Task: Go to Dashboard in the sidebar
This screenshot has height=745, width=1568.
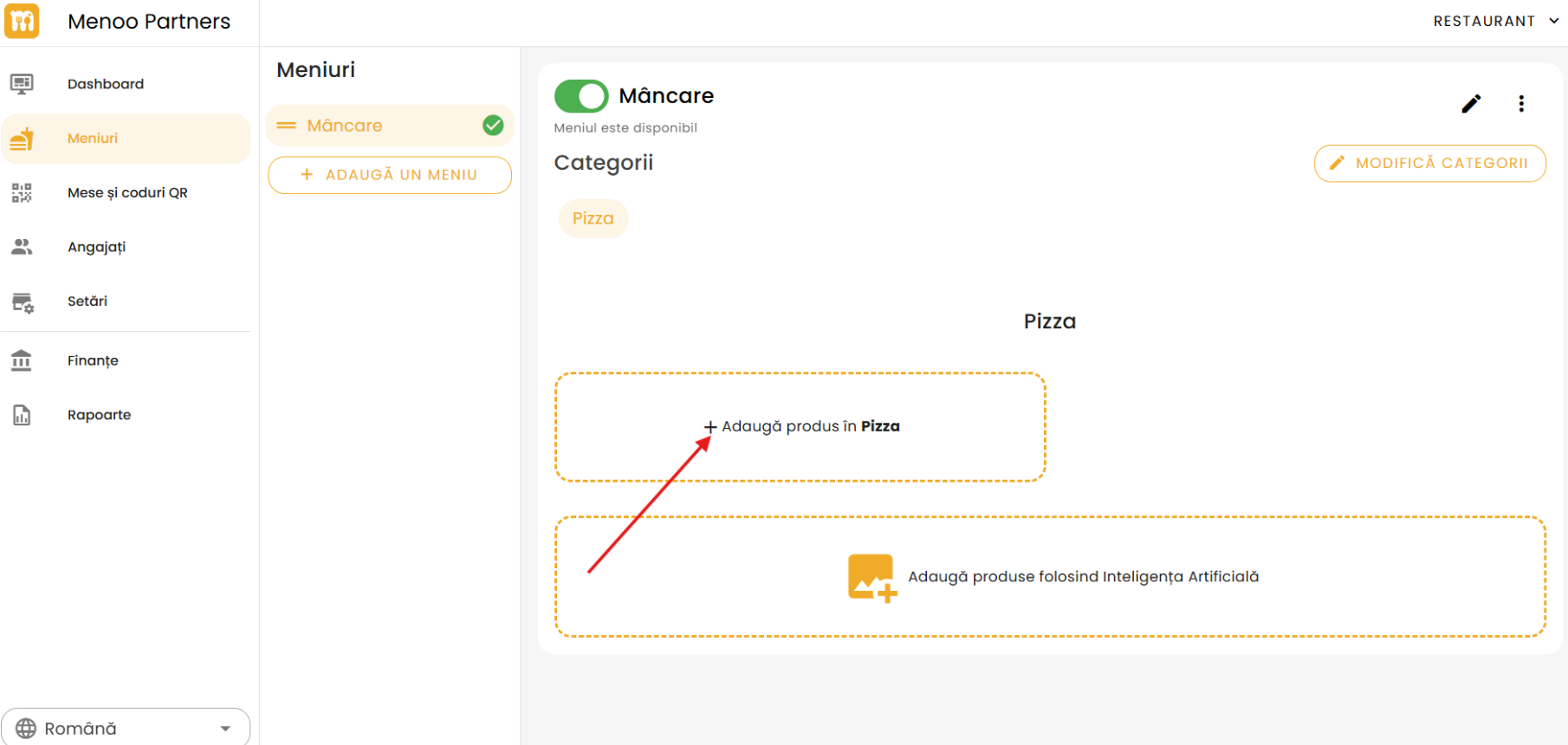Action: pos(126,84)
